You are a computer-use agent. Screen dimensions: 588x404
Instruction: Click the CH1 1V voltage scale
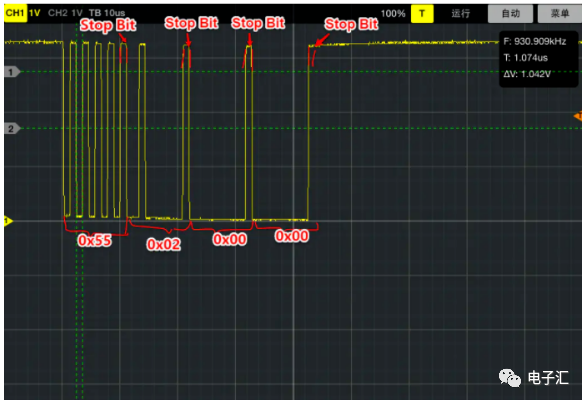[x=34, y=13]
